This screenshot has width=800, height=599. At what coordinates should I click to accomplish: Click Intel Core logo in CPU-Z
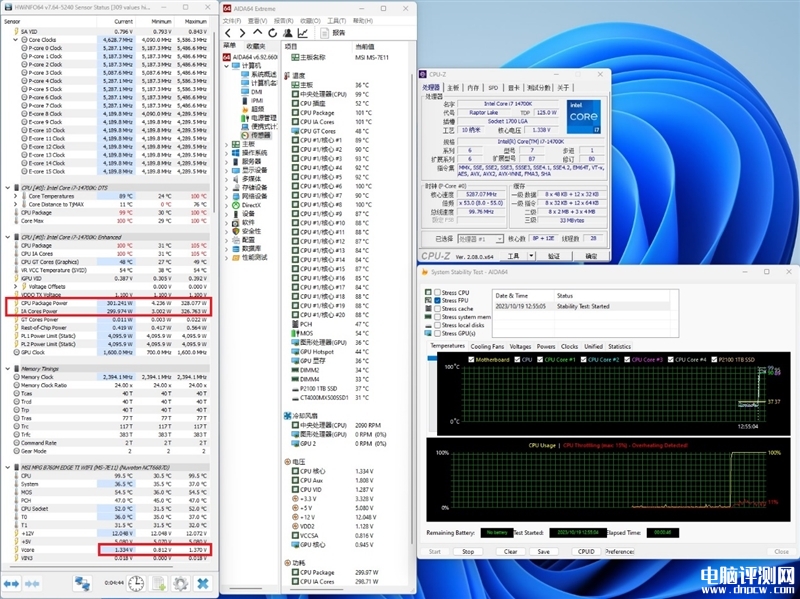click(x=583, y=117)
